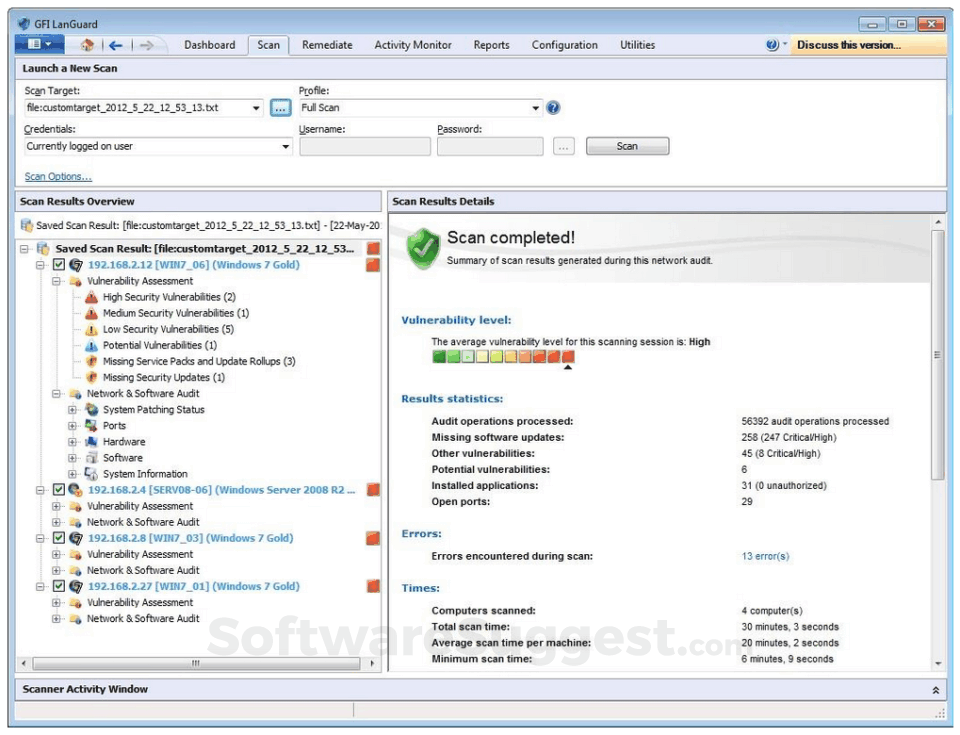Click the Home icon in the toolbar
The image size is (960, 735).
(x=86, y=45)
